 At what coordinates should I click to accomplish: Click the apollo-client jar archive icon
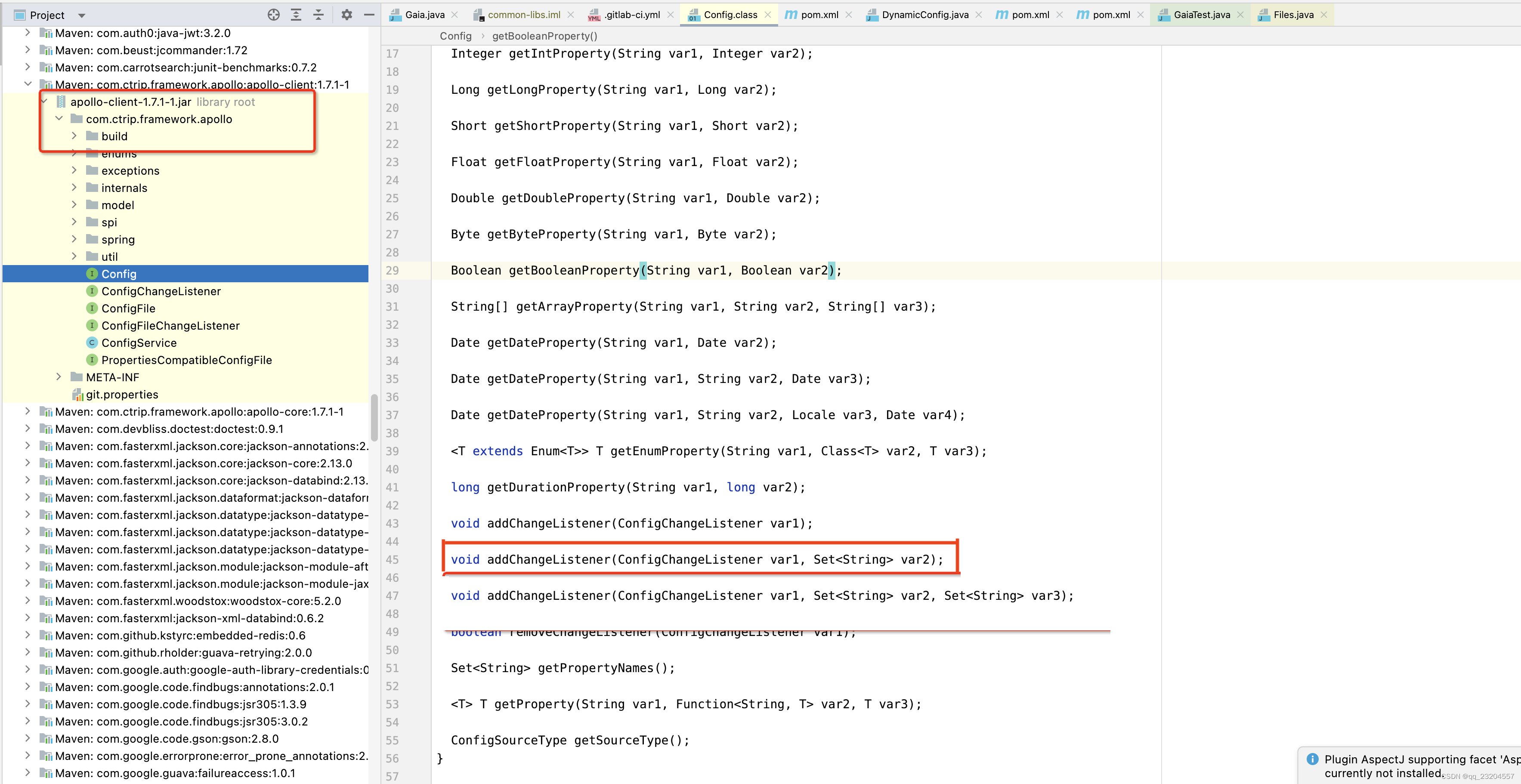pos(61,102)
